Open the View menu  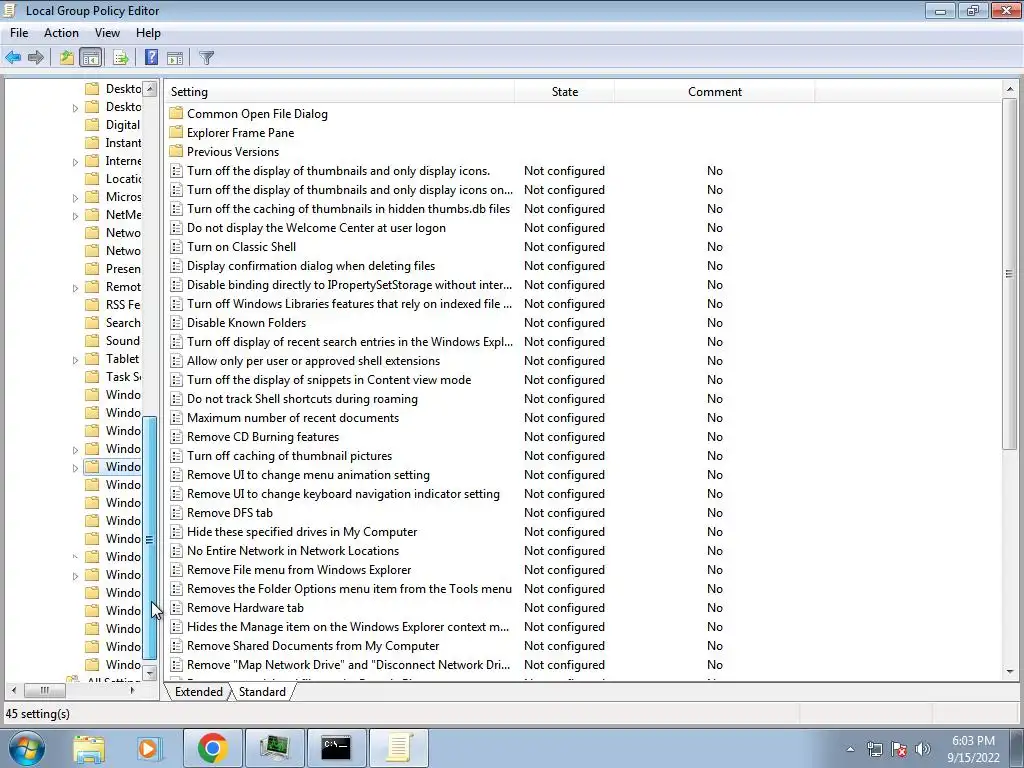pyautogui.click(x=107, y=33)
